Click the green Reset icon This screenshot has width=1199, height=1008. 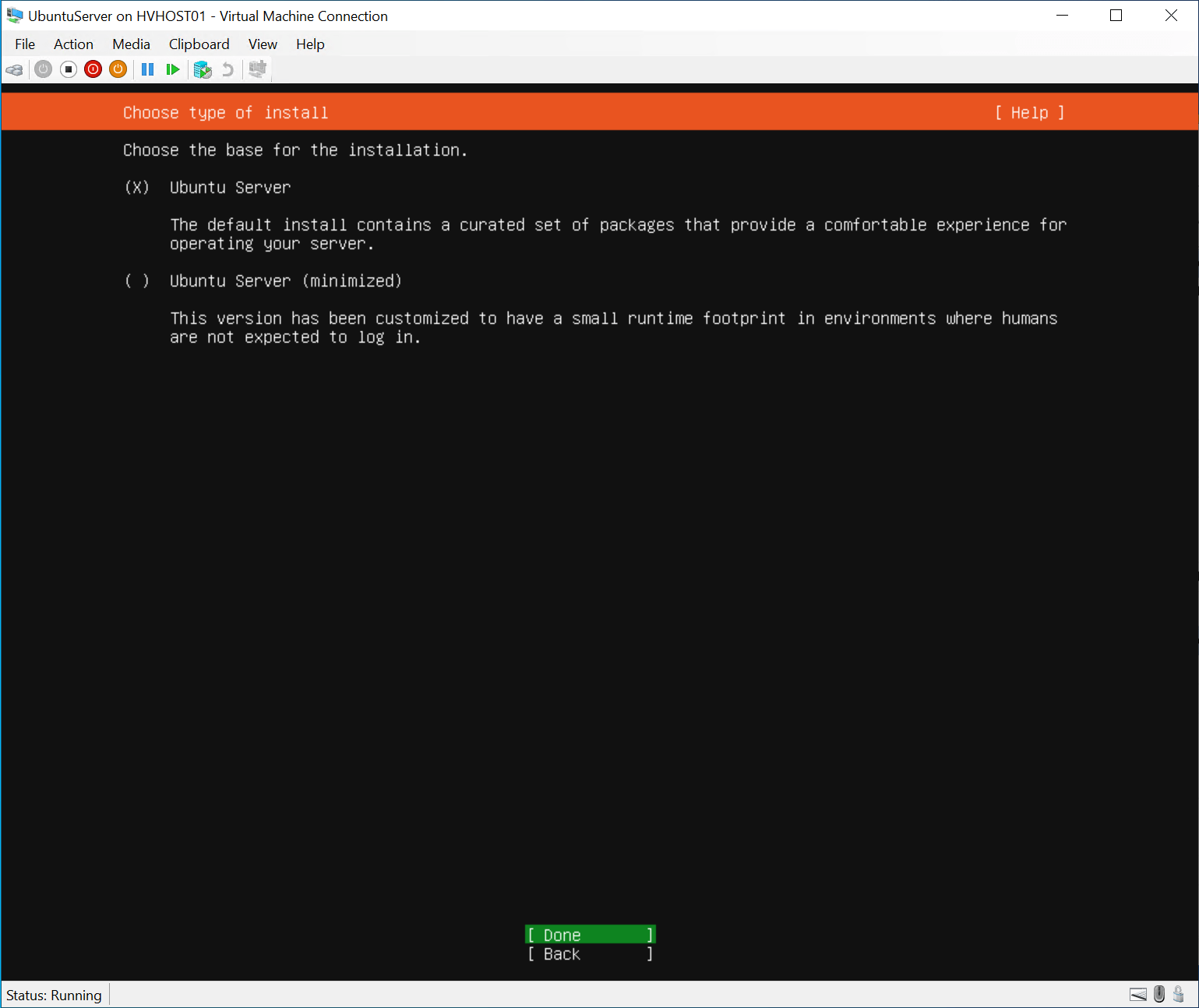click(x=173, y=69)
